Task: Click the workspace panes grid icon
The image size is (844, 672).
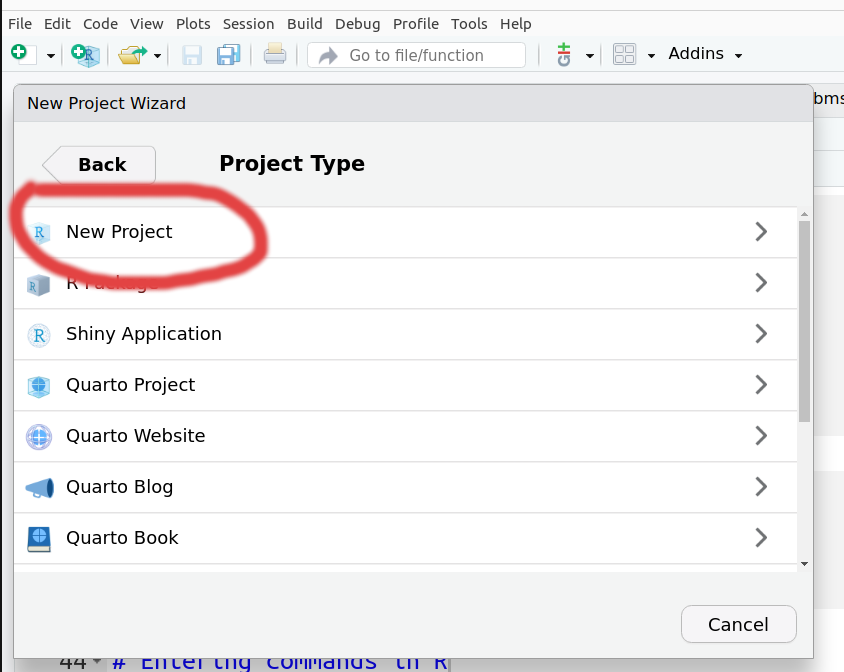Action: click(x=625, y=55)
